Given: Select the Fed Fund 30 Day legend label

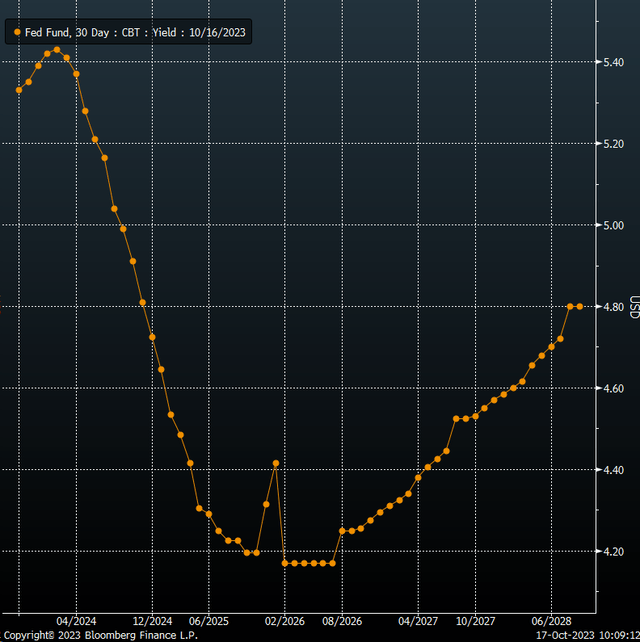Looking at the screenshot, I should point(133,33).
